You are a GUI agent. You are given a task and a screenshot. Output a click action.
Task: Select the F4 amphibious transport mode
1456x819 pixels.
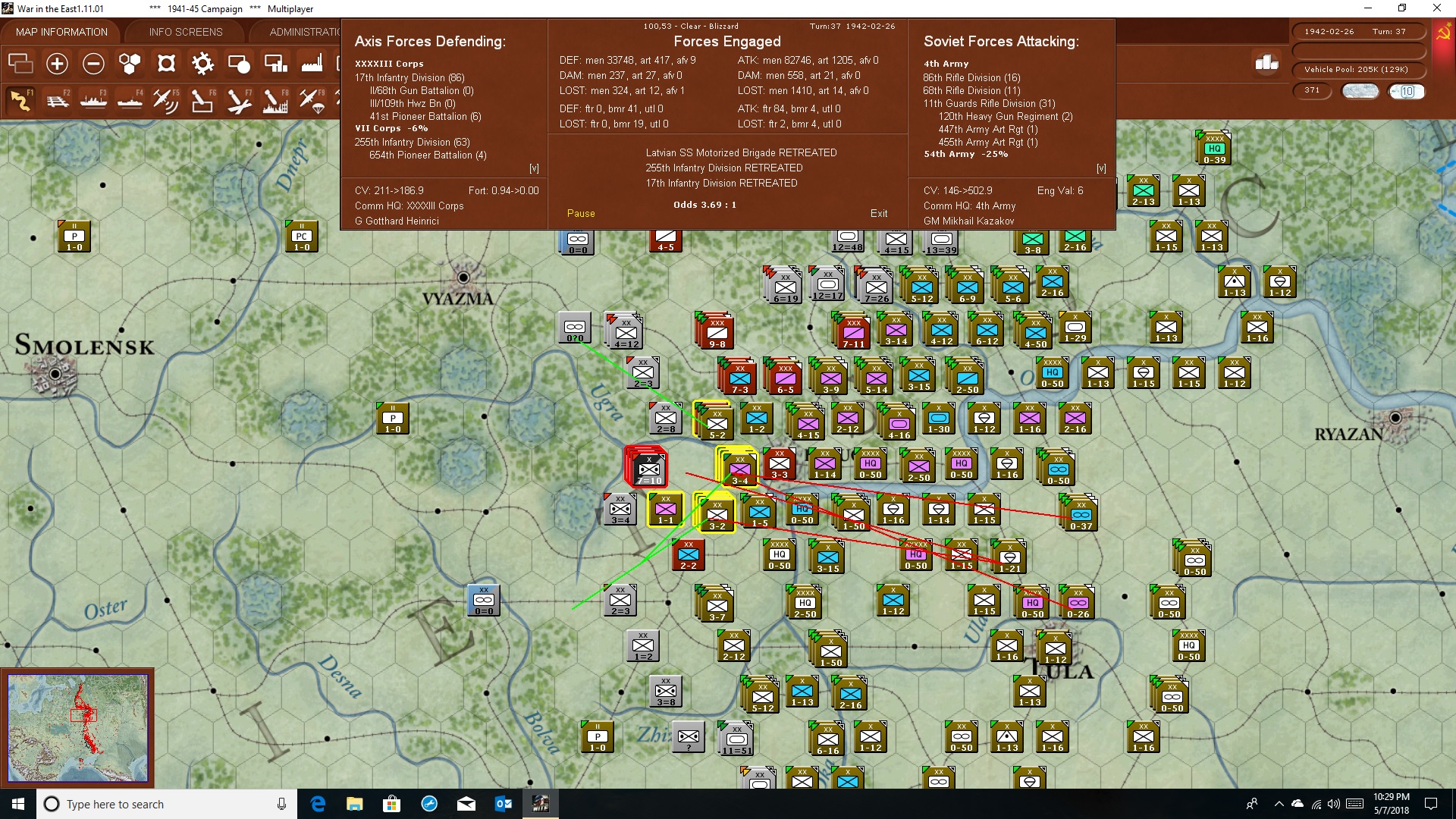pos(130,100)
